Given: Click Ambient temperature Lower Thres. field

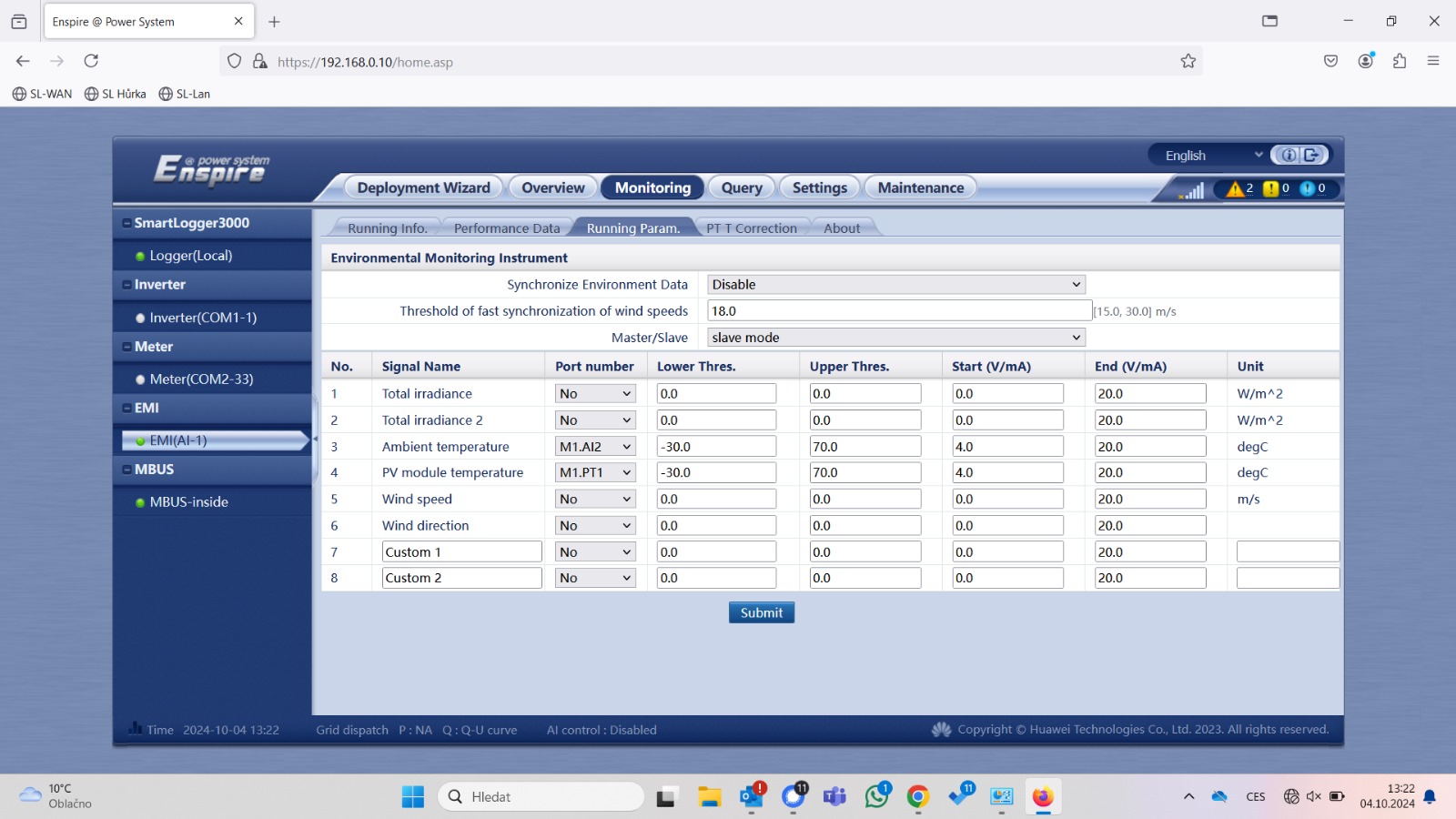Looking at the screenshot, I should (x=716, y=447).
